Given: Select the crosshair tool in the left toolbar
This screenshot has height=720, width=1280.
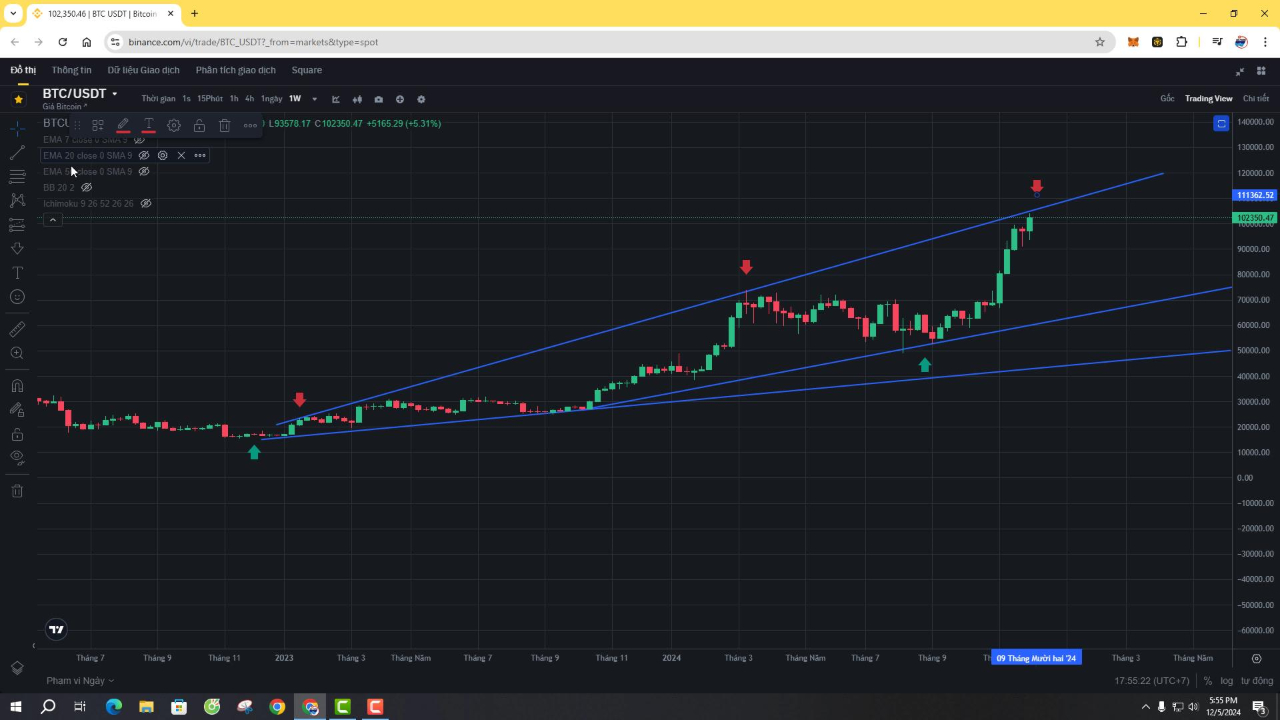Looking at the screenshot, I should tap(17, 128).
